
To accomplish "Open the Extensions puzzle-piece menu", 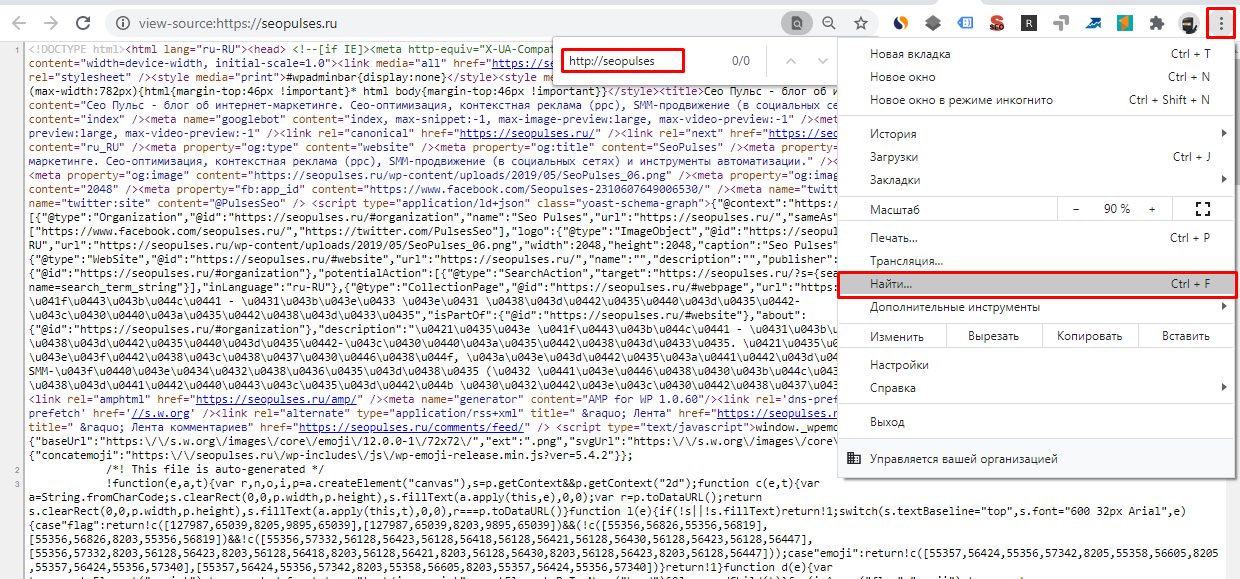I will coord(1157,22).
